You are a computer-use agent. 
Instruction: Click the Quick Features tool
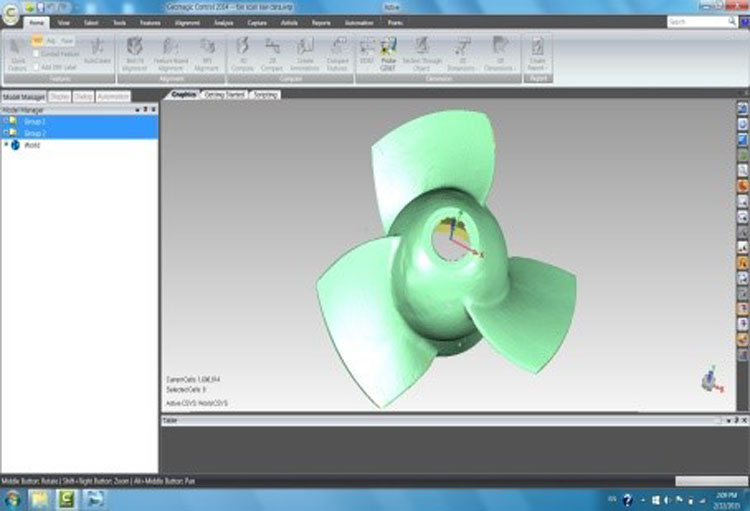click(18, 55)
